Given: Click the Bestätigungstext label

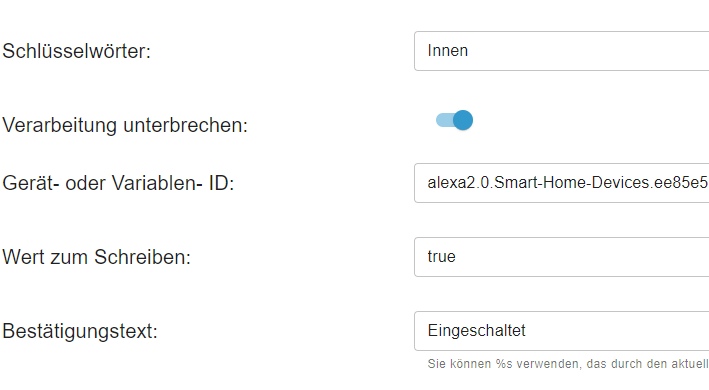Looking at the screenshot, I should [x=80, y=331].
